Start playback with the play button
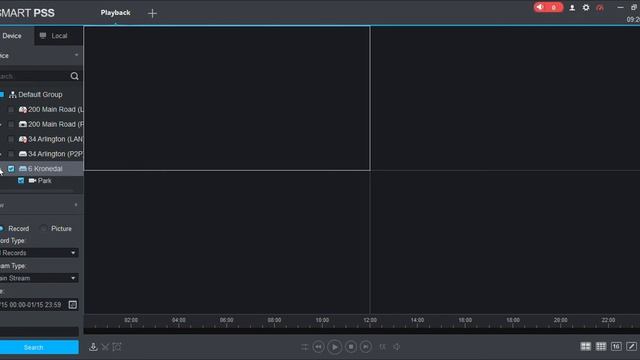The height and width of the screenshot is (360, 640). [334, 347]
